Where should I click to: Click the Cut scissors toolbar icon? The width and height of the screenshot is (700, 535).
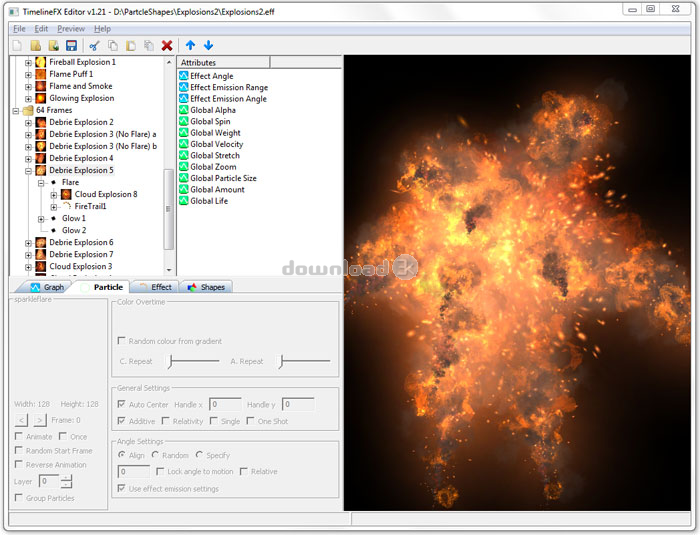click(x=95, y=46)
